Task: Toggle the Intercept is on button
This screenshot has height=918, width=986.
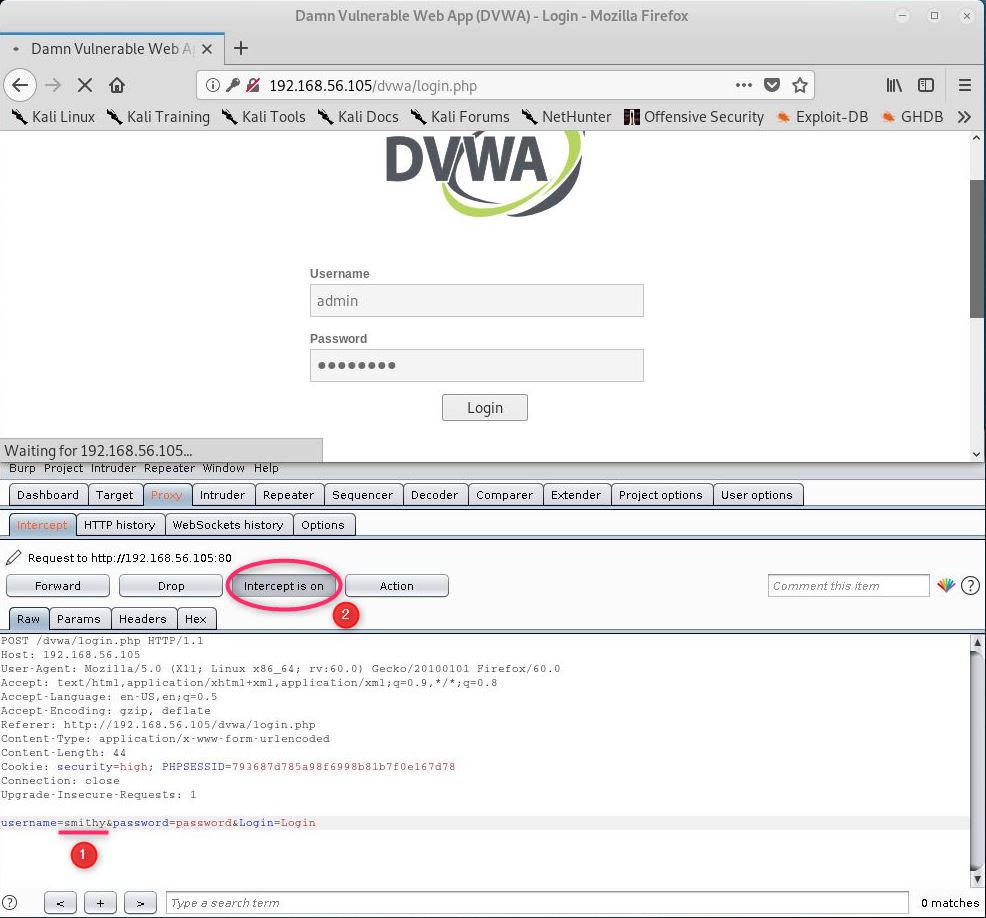Action: (x=284, y=585)
